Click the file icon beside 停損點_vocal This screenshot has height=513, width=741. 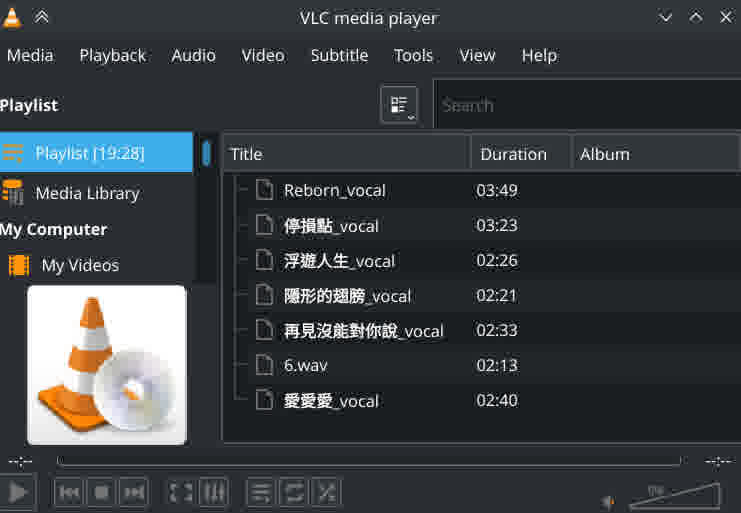point(264,225)
